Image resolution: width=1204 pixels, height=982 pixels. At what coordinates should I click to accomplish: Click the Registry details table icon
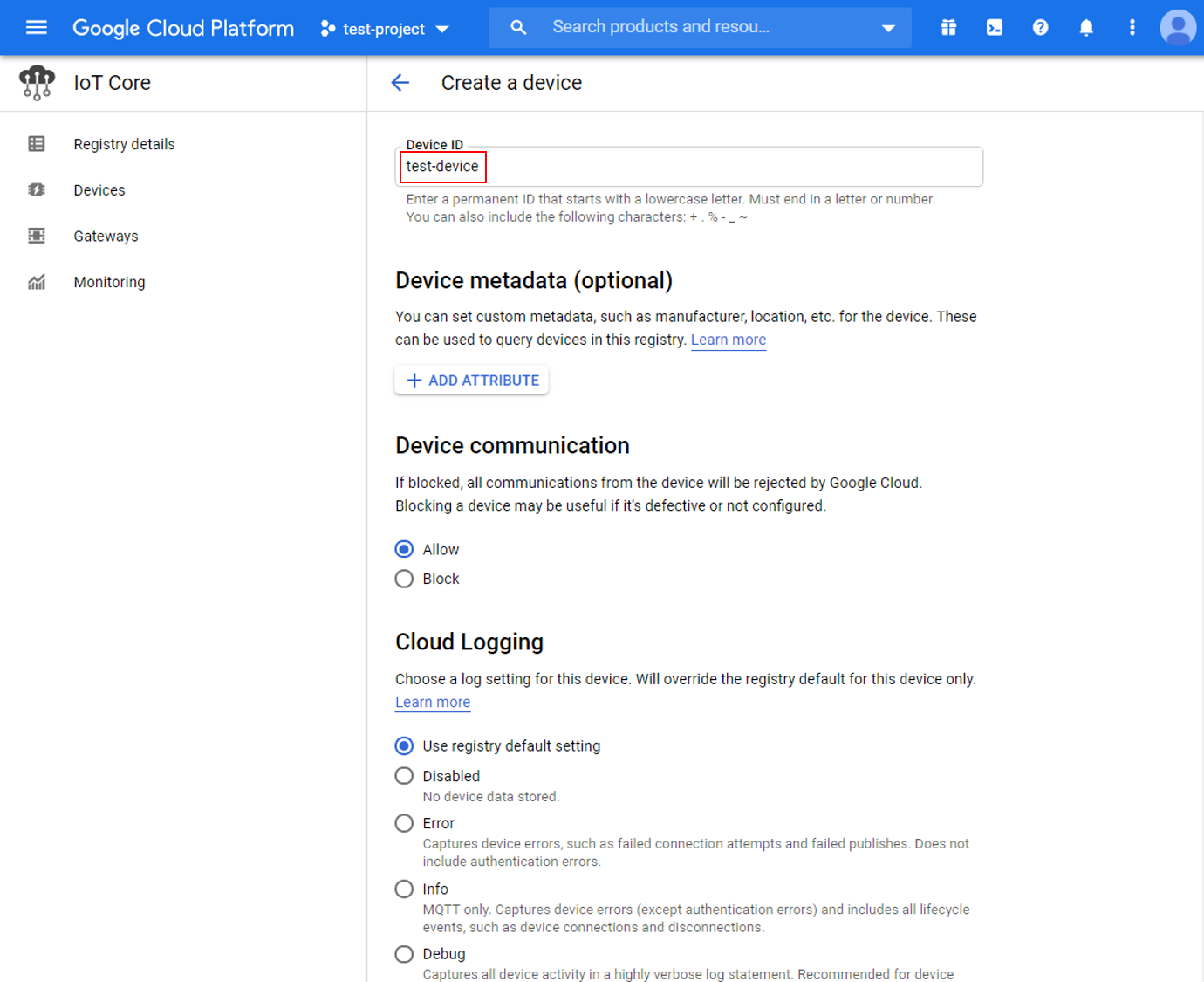(x=37, y=144)
